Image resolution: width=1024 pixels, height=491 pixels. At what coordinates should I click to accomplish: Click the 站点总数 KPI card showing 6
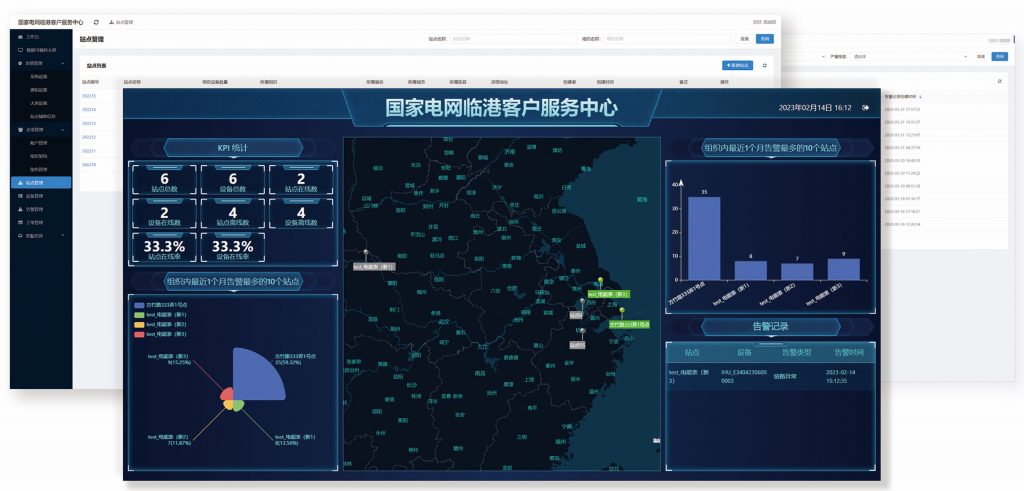coord(165,180)
